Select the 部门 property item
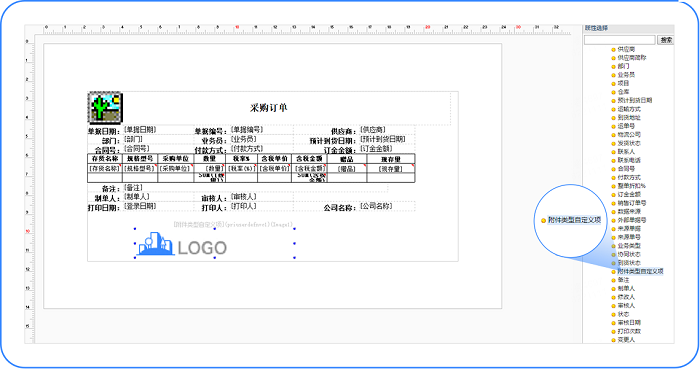The image size is (700, 369). click(x=623, y=66)
